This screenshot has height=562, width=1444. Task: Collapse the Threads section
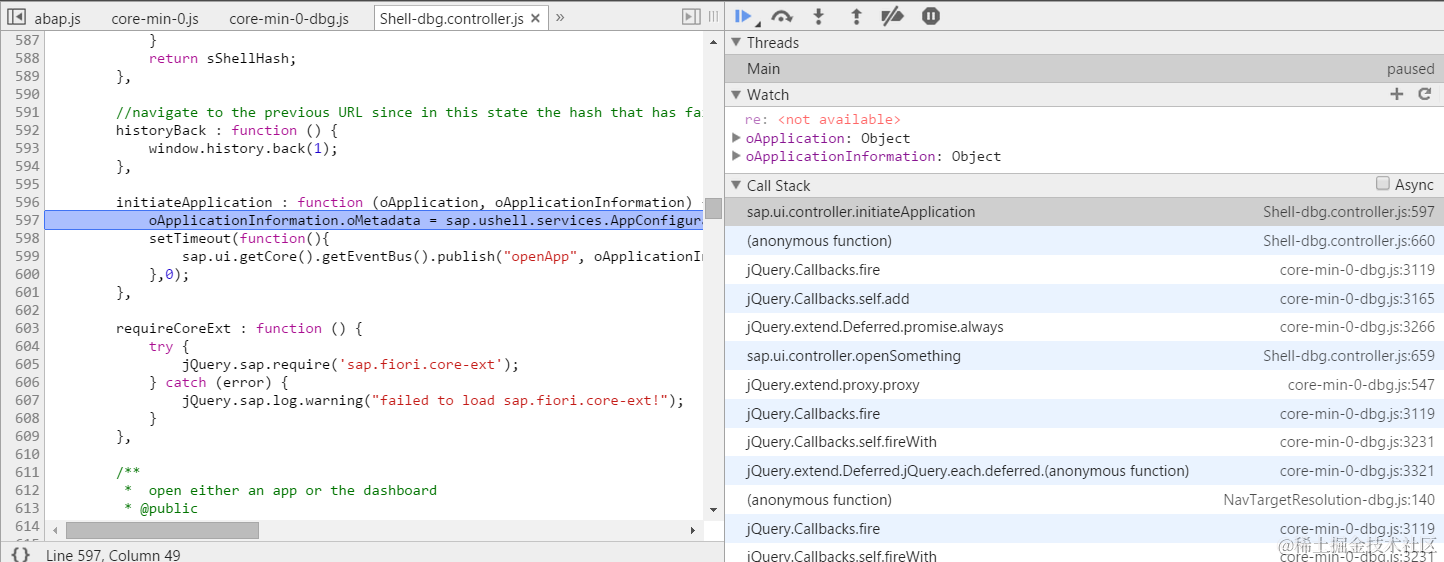click(x=736, y=42)
